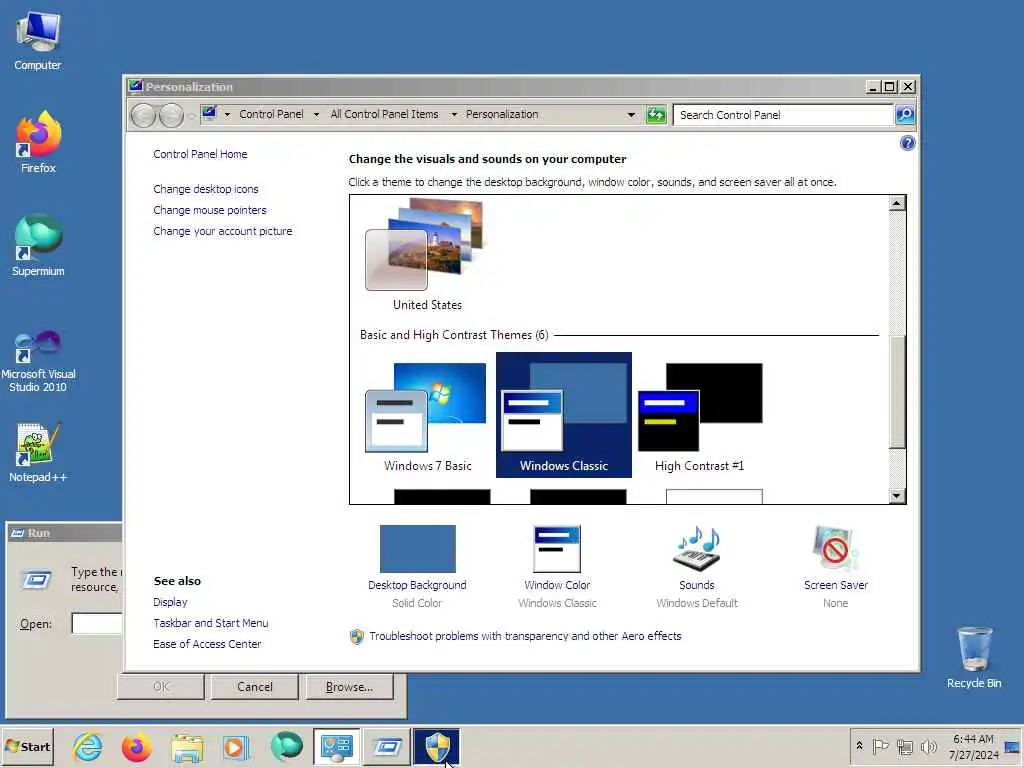
Task: Open Change mouse pointers link
Action: click(x=210, y=210)
